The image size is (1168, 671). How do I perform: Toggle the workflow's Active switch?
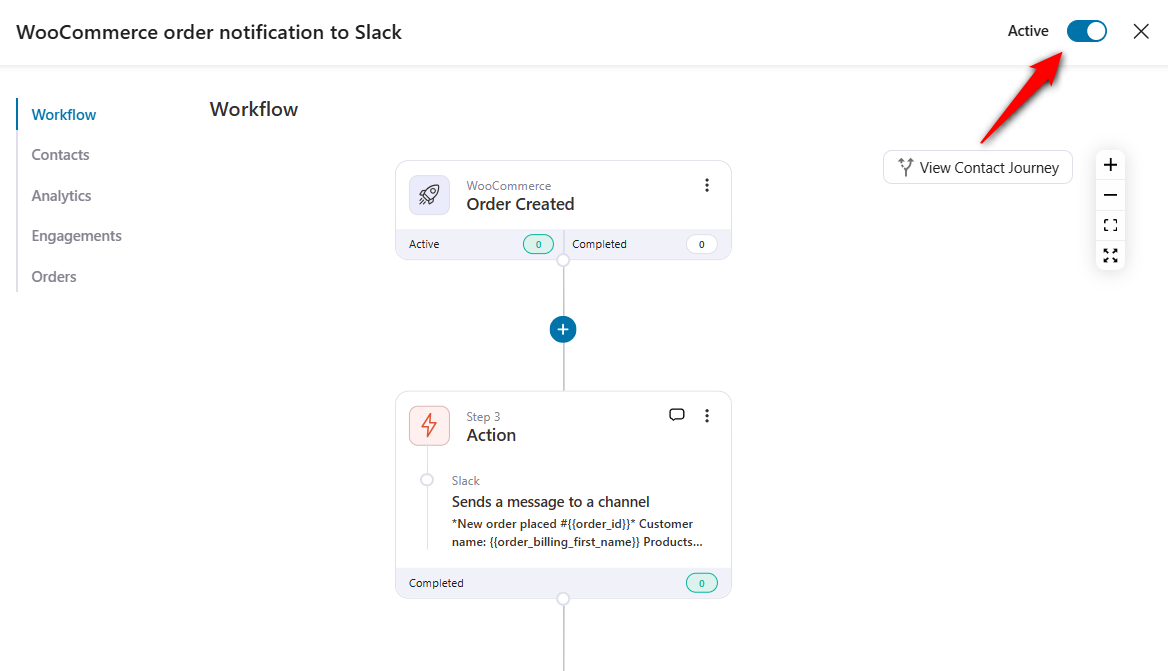(1086, 31)
